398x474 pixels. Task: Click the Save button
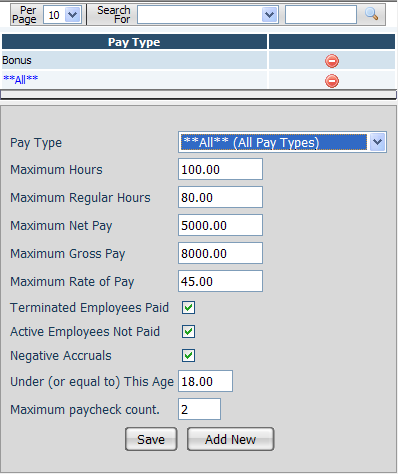click(151, 439)
